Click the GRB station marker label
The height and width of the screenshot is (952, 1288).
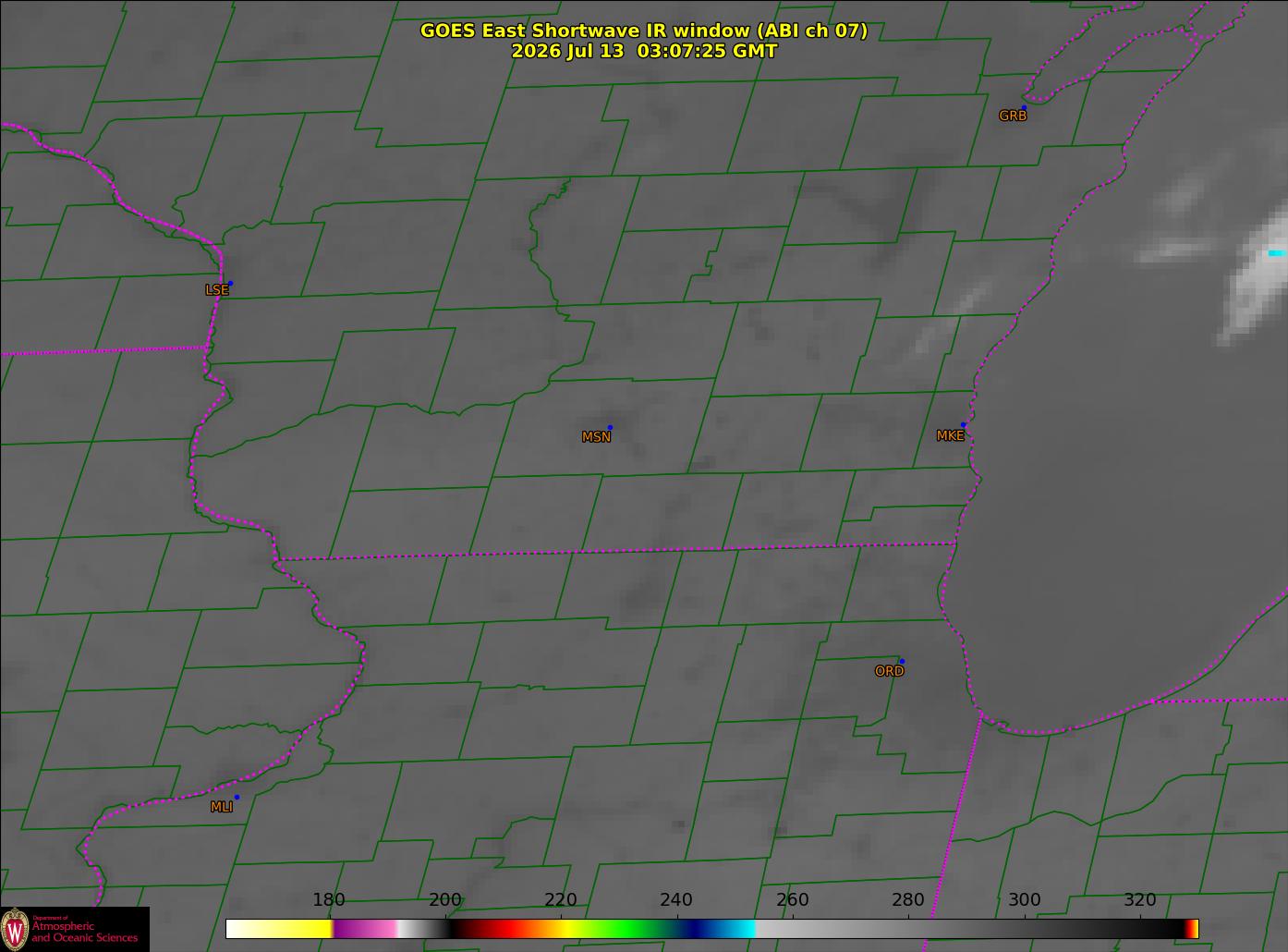(x=1013, y=116)
